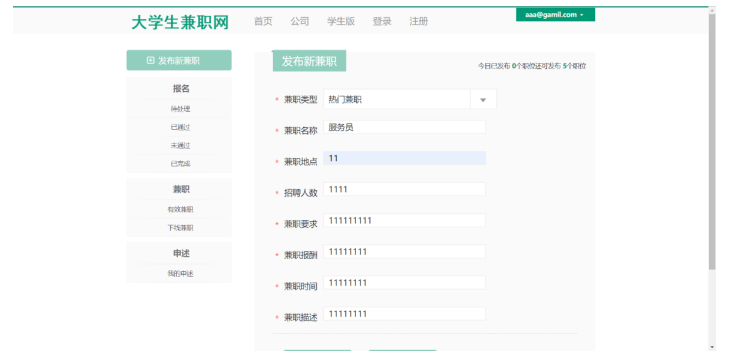Focus the 兼职地点 input field
The image size is (750, 361).
(405, 158)
